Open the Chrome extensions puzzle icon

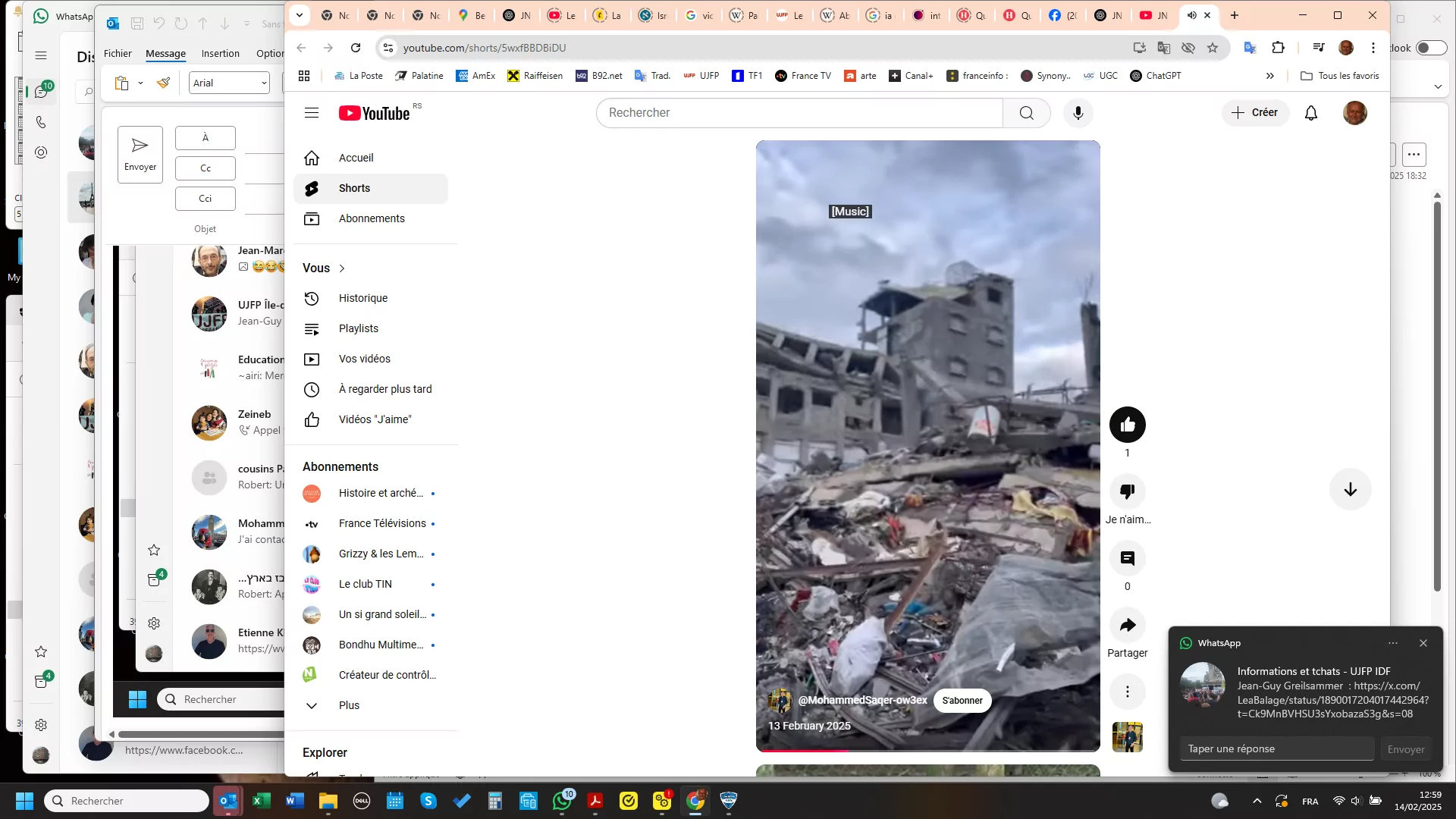pos(1278,48)
